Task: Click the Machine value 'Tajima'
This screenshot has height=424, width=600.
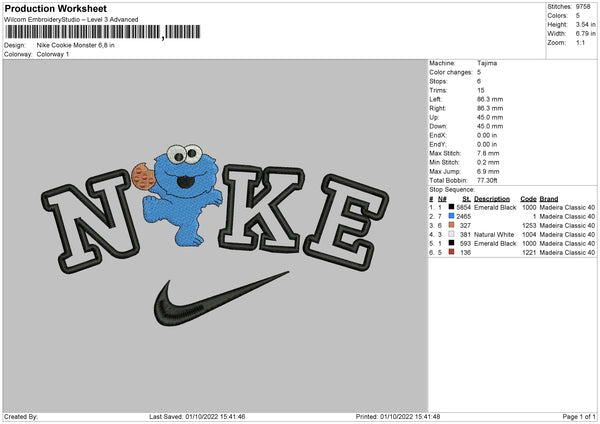Action: point(487,63)
